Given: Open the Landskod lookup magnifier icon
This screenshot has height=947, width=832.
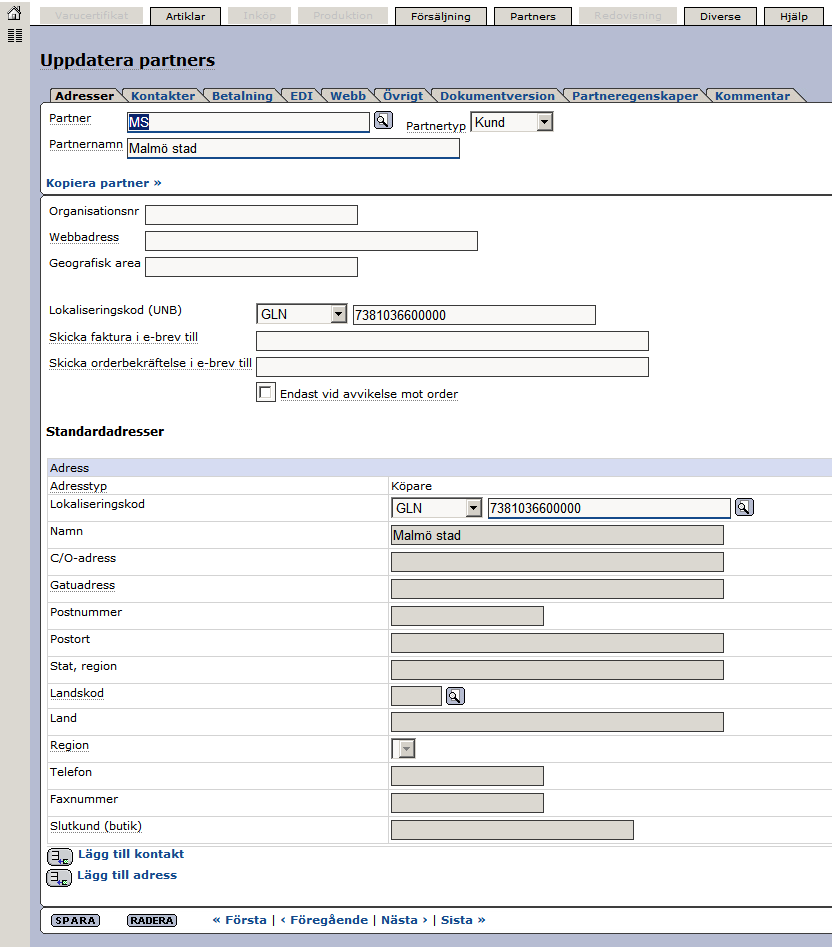Looking at the screenshot, I should [455, 696].
